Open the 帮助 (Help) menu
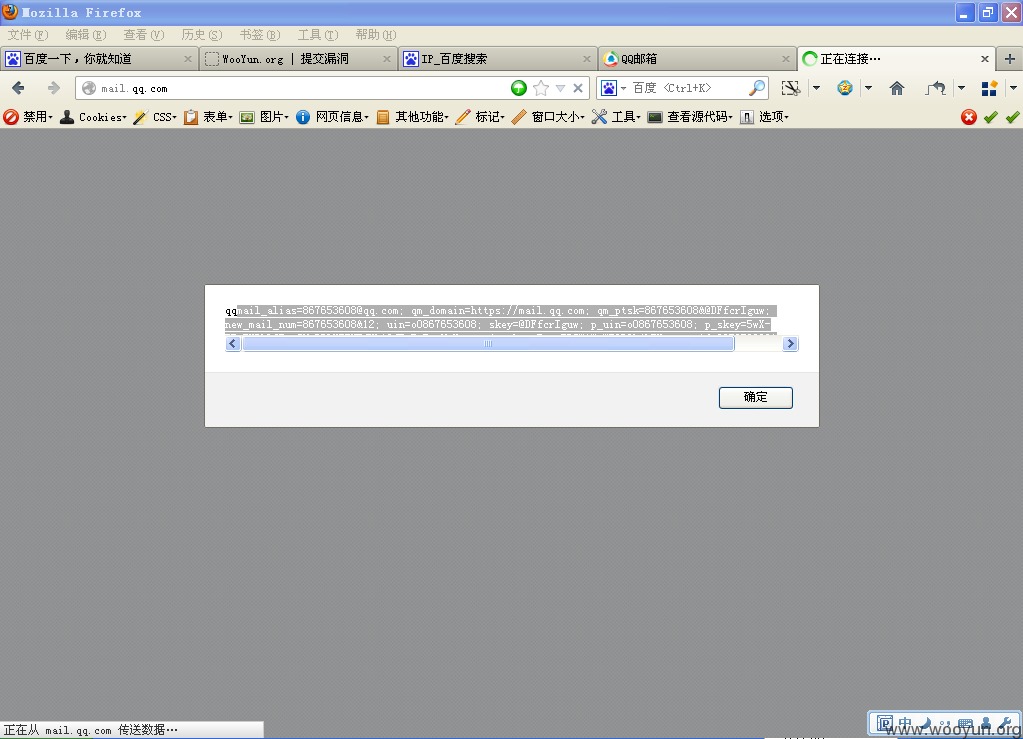Screen dimensions: 1023x739 [376, 35]
